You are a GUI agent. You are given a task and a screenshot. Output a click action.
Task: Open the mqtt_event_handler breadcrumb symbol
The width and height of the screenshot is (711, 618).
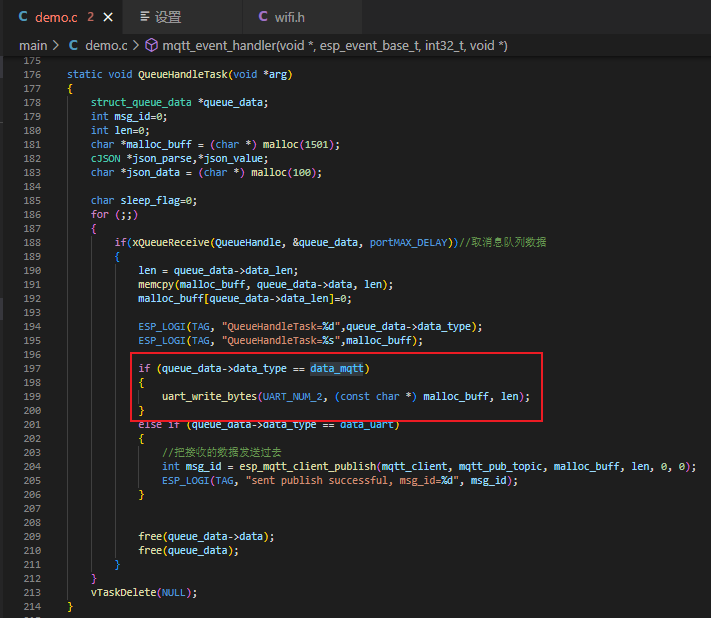pyautogui.click(x=335, y=46)
